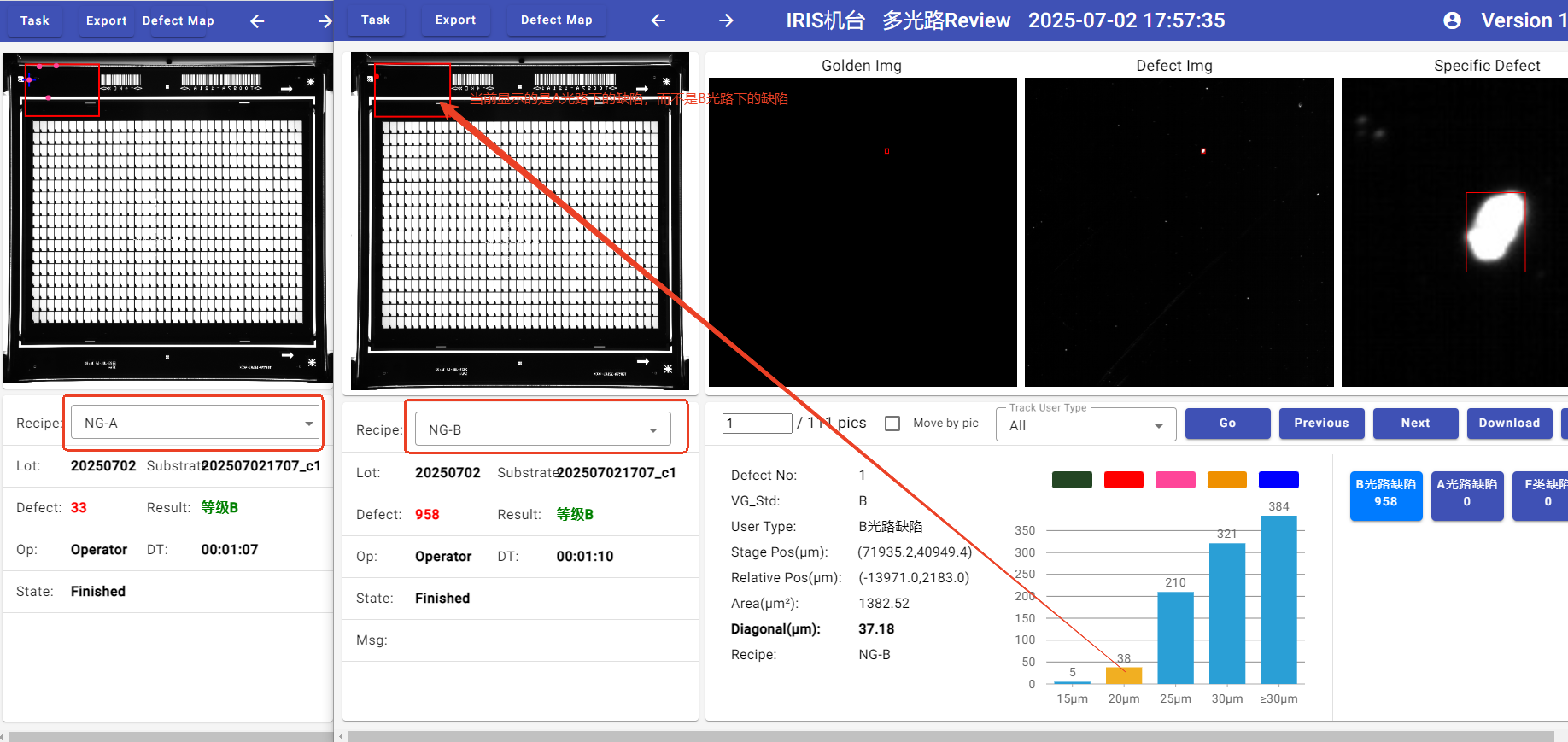Click the 30μm bar labeled 321

pos(1227,613)
